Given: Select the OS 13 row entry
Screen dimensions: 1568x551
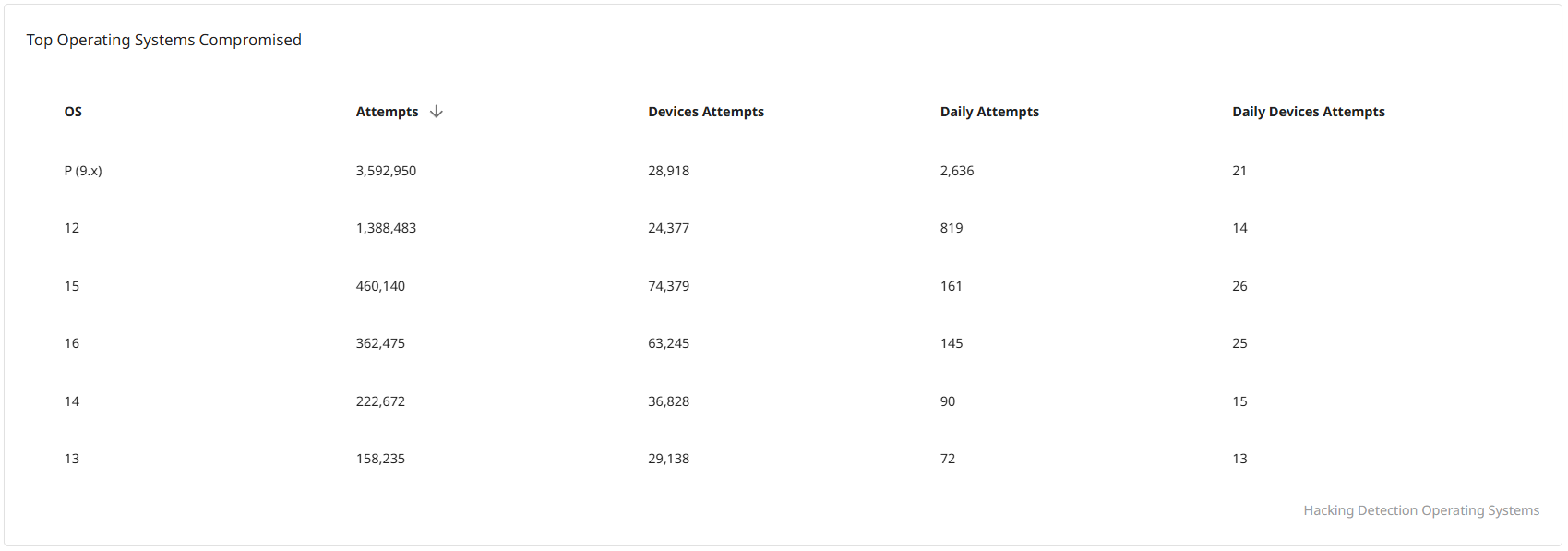Looking at the screenshot, I should point(72,459).
